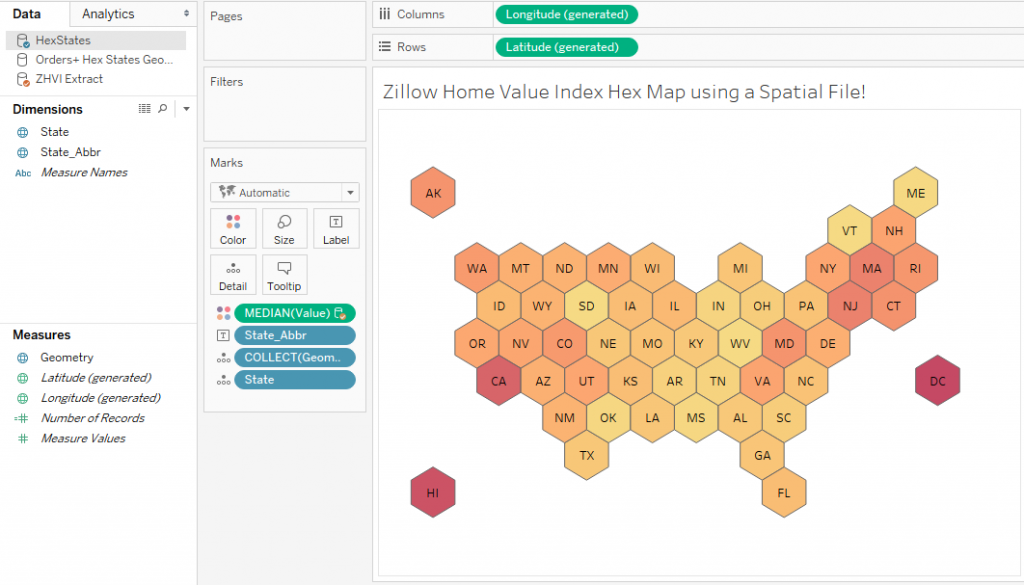Open the Size mark property
The width and height of the screenshot is (1024, 585).
pyautogui.click(x=284, y=228)
